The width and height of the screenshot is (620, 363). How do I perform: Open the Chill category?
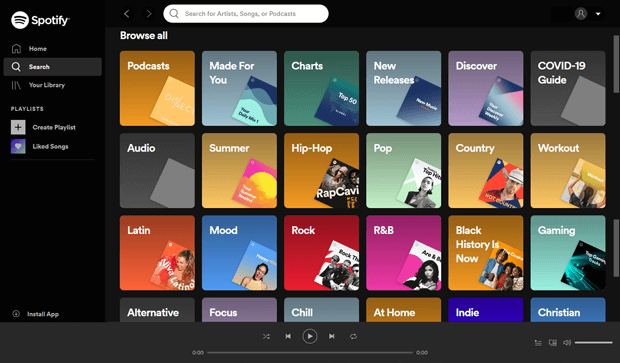321,310
